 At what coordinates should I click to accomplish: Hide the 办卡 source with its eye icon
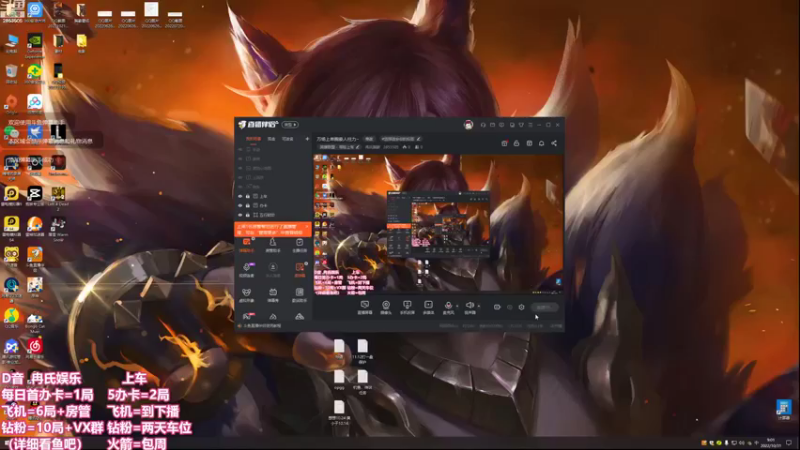[240, 206]
